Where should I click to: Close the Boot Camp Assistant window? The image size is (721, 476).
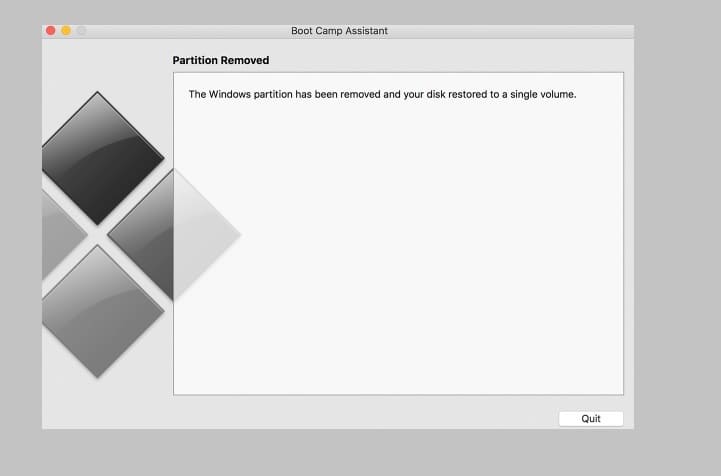tap(51, 31)
